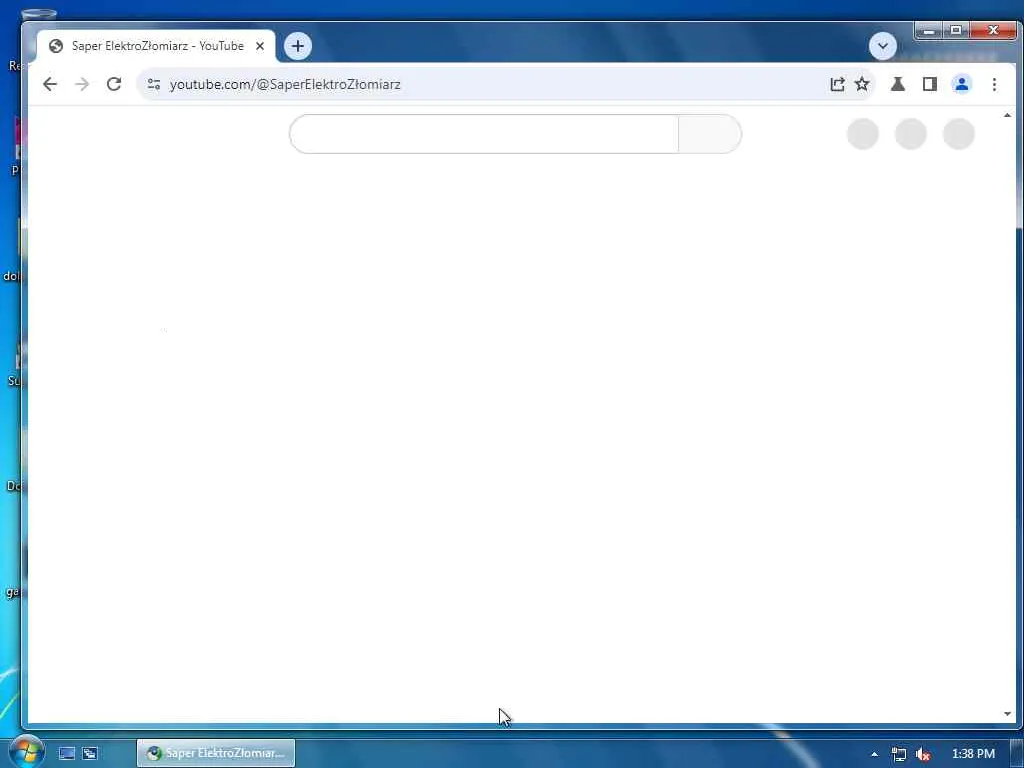The height and width of the screenshot is (768, 1024).
Task: Share this page via address bar icon
Action: click(837, 84)
